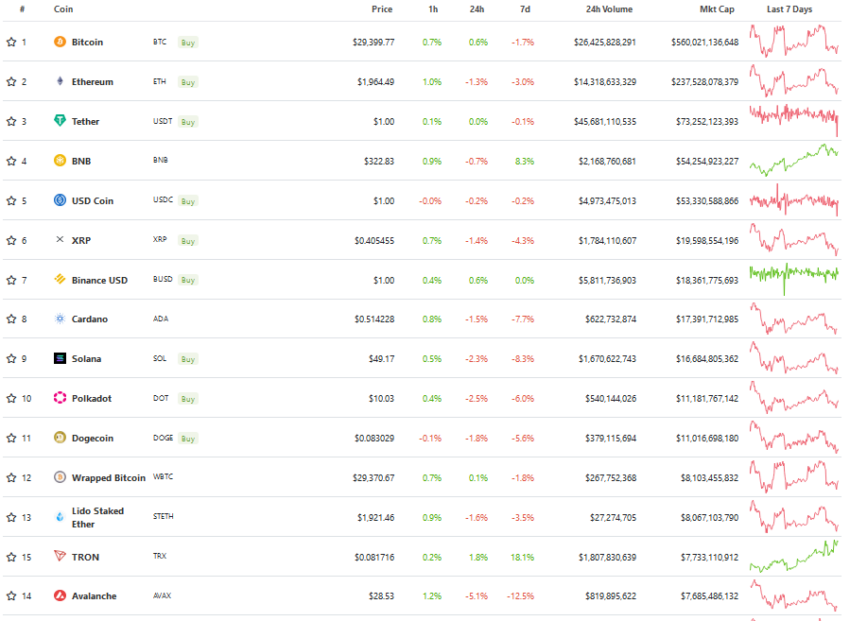Toggle the TRON favorite star
The height and width of the screenshot is (621, 850).
pyautogui.click(x=11, y=557)
